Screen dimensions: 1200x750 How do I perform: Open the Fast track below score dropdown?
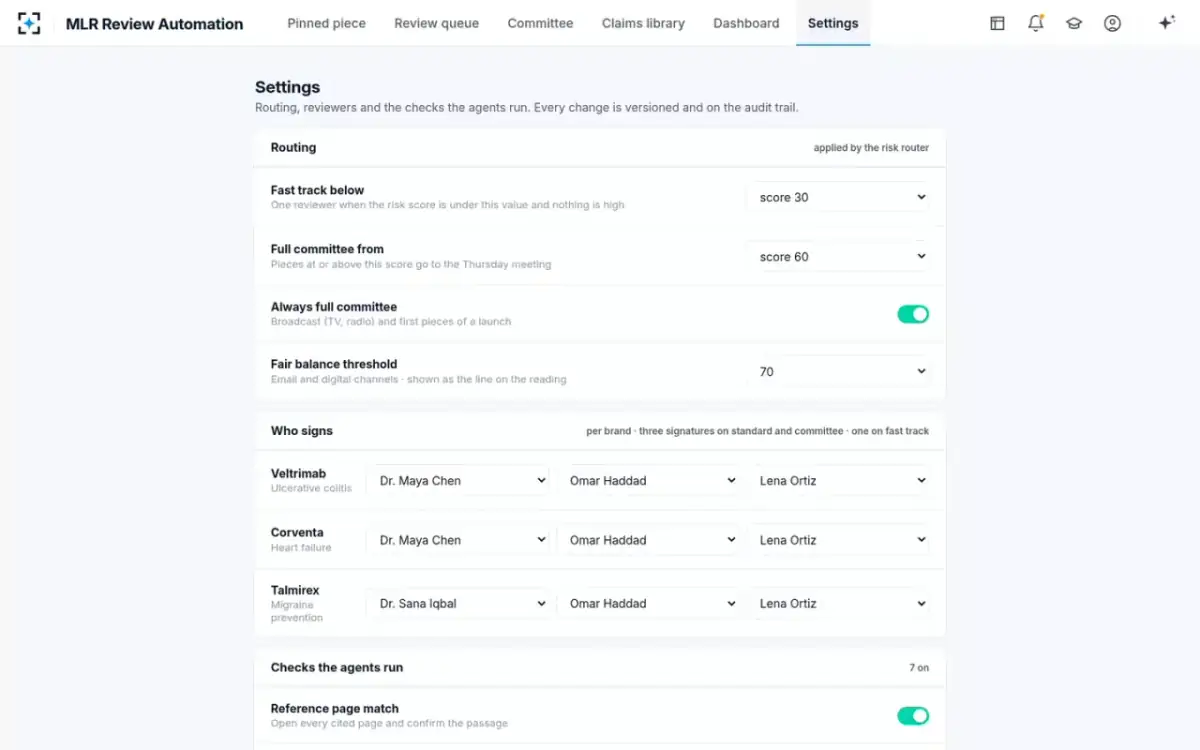click(838, 197)
